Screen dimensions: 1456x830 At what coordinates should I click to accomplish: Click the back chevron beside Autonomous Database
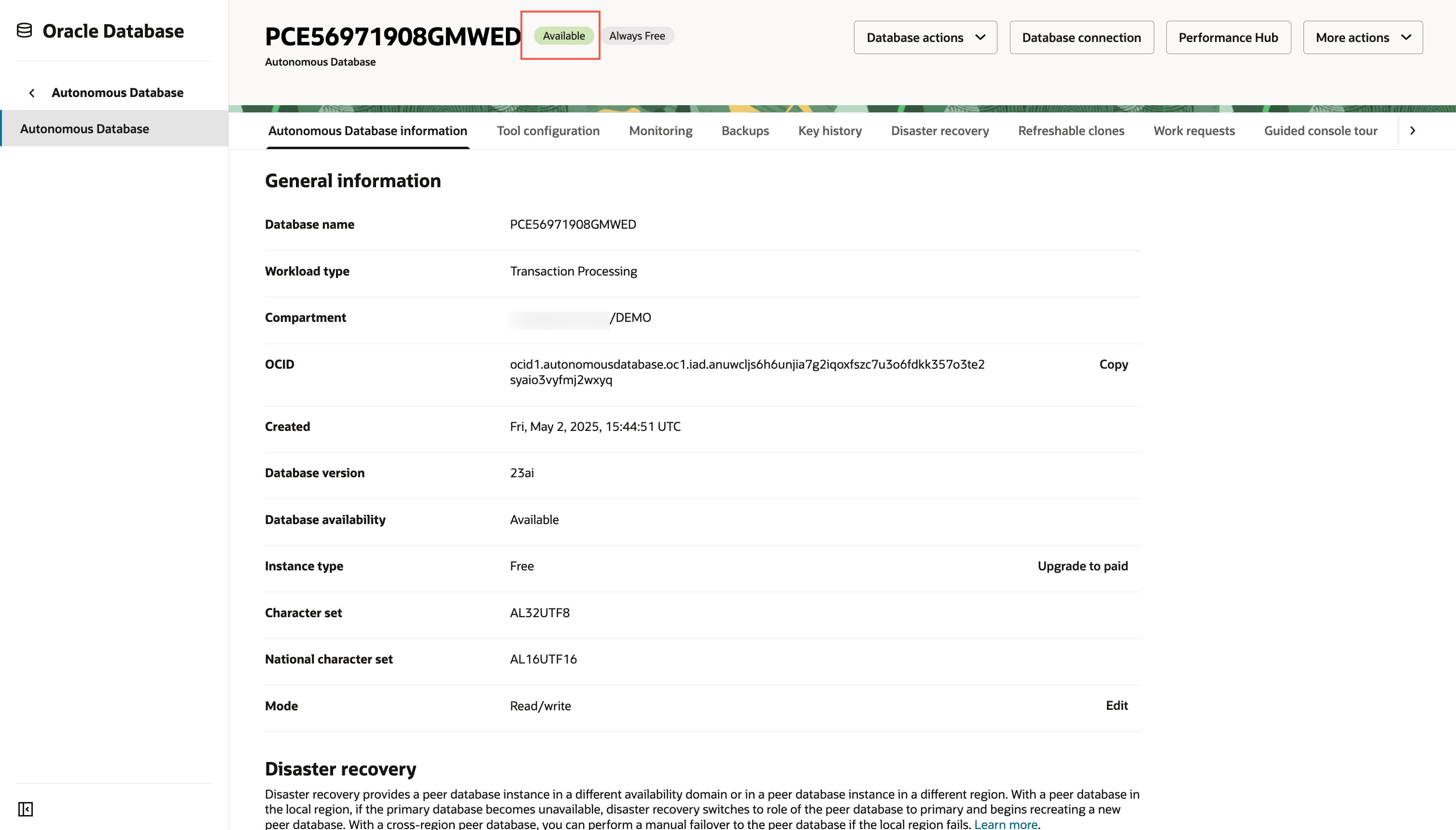pos(32,93)
